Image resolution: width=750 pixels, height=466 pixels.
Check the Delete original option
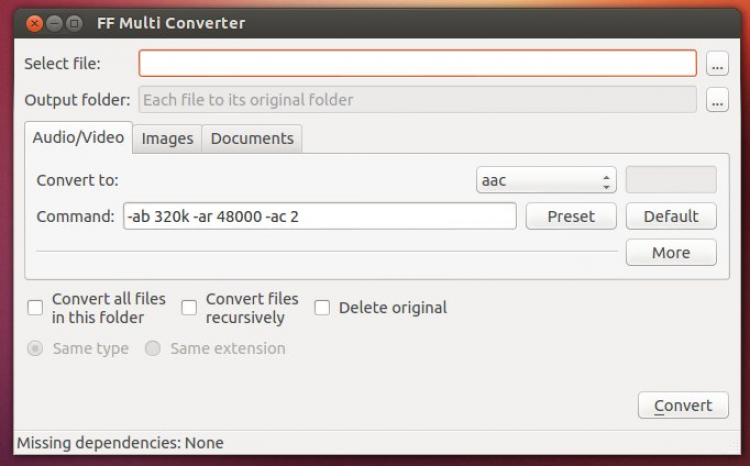click(x=322, y=308)
